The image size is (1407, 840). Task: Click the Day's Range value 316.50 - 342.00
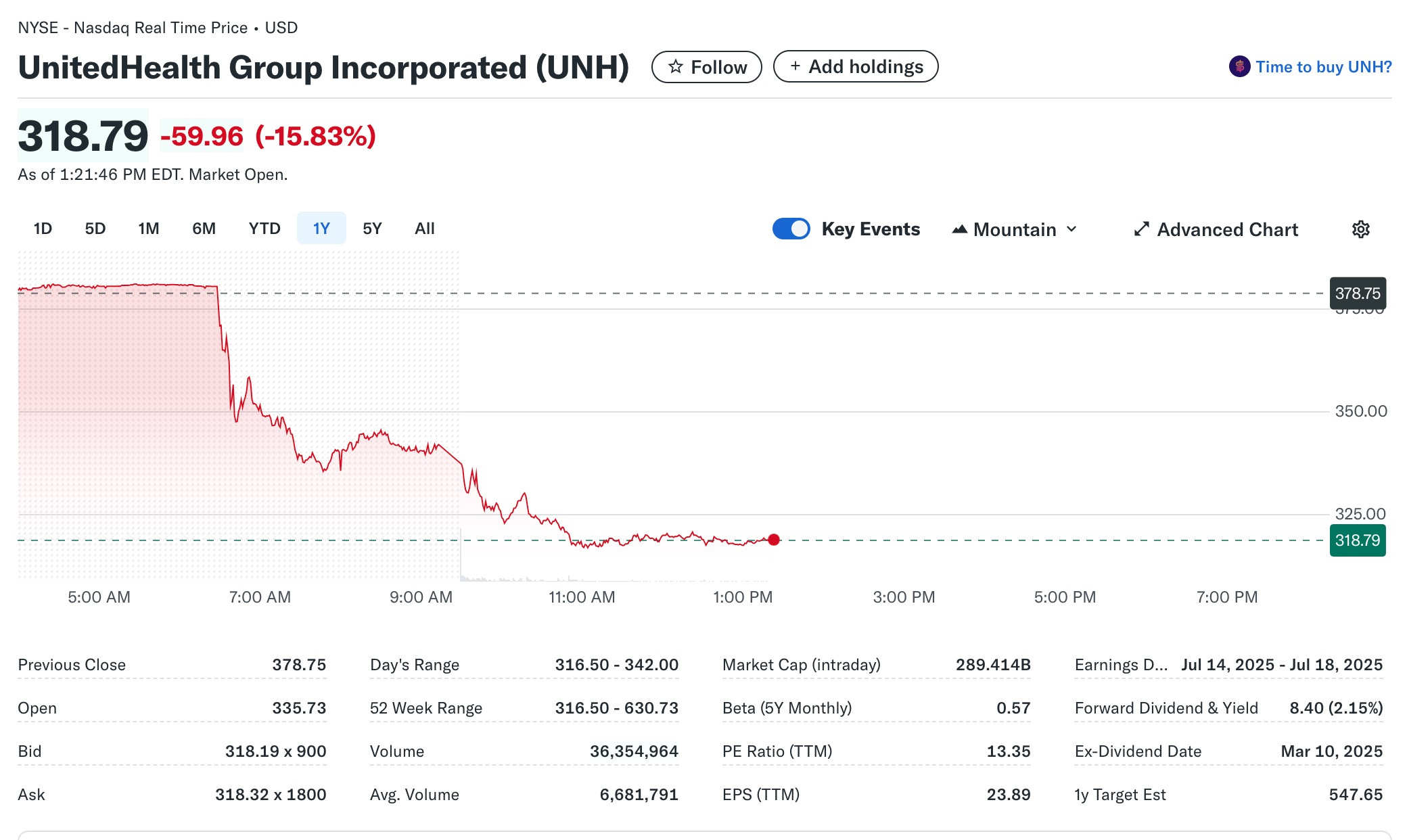pos(617,665)
